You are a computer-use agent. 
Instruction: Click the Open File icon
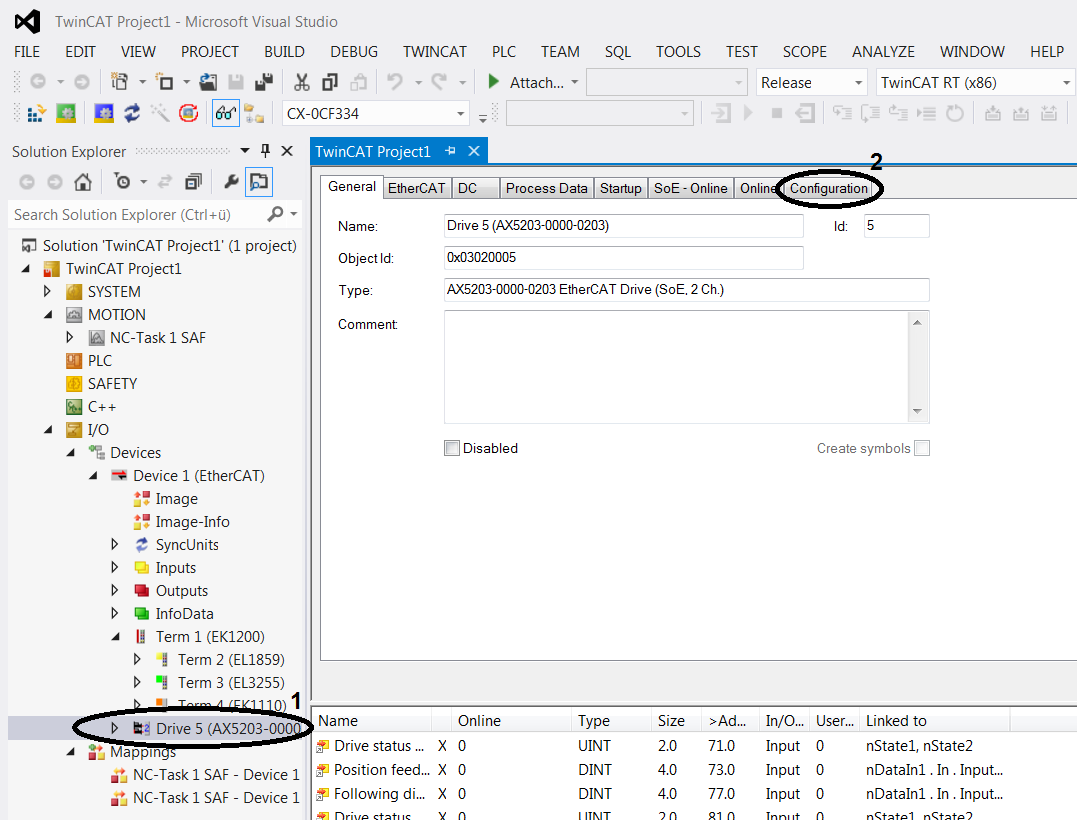[x=208, y=82]
